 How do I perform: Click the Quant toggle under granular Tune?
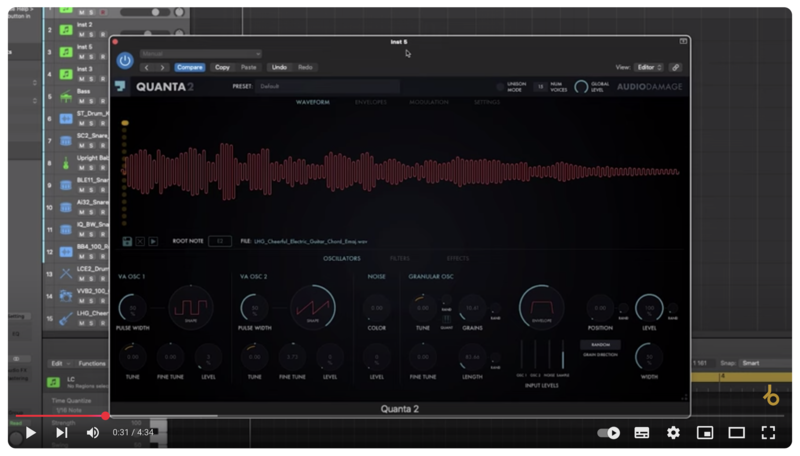pos(446,319)
